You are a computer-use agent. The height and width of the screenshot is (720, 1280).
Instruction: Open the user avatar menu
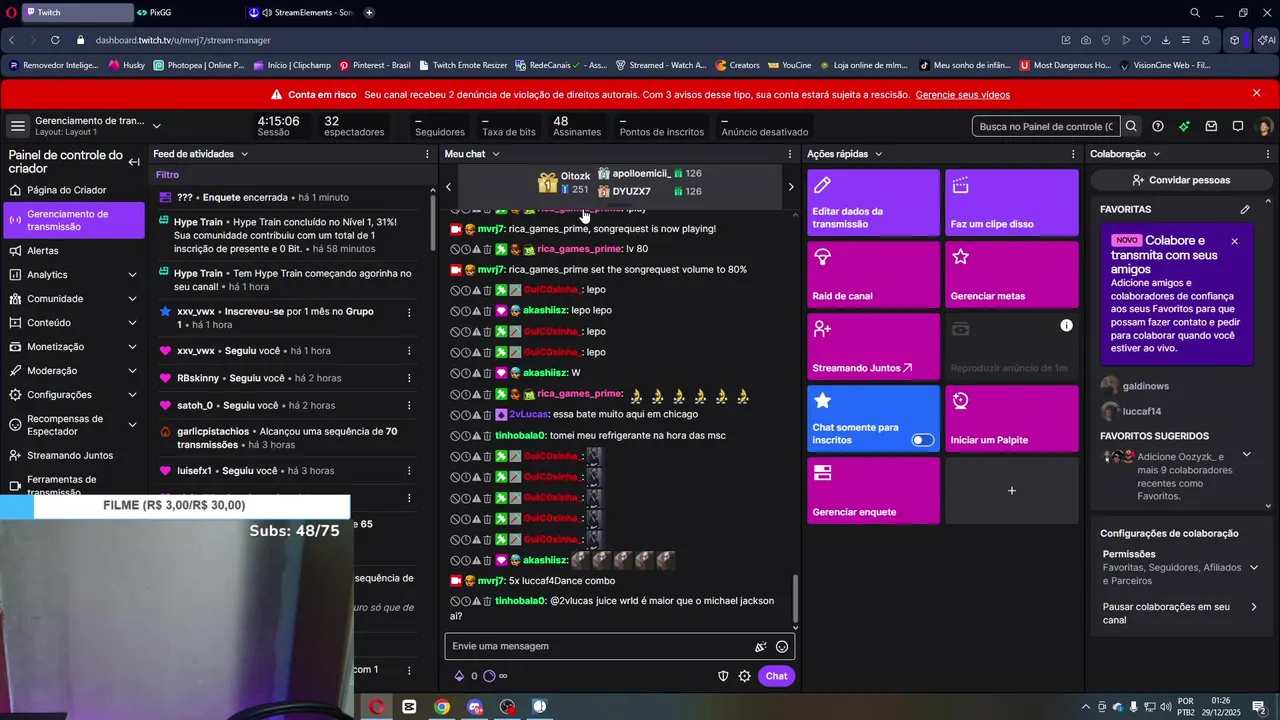tap(1264, 127)
